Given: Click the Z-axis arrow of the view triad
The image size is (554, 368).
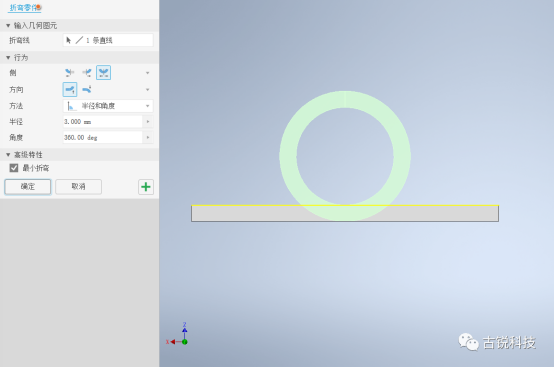Looking at the screenshot, I should [x=184, y=329].
